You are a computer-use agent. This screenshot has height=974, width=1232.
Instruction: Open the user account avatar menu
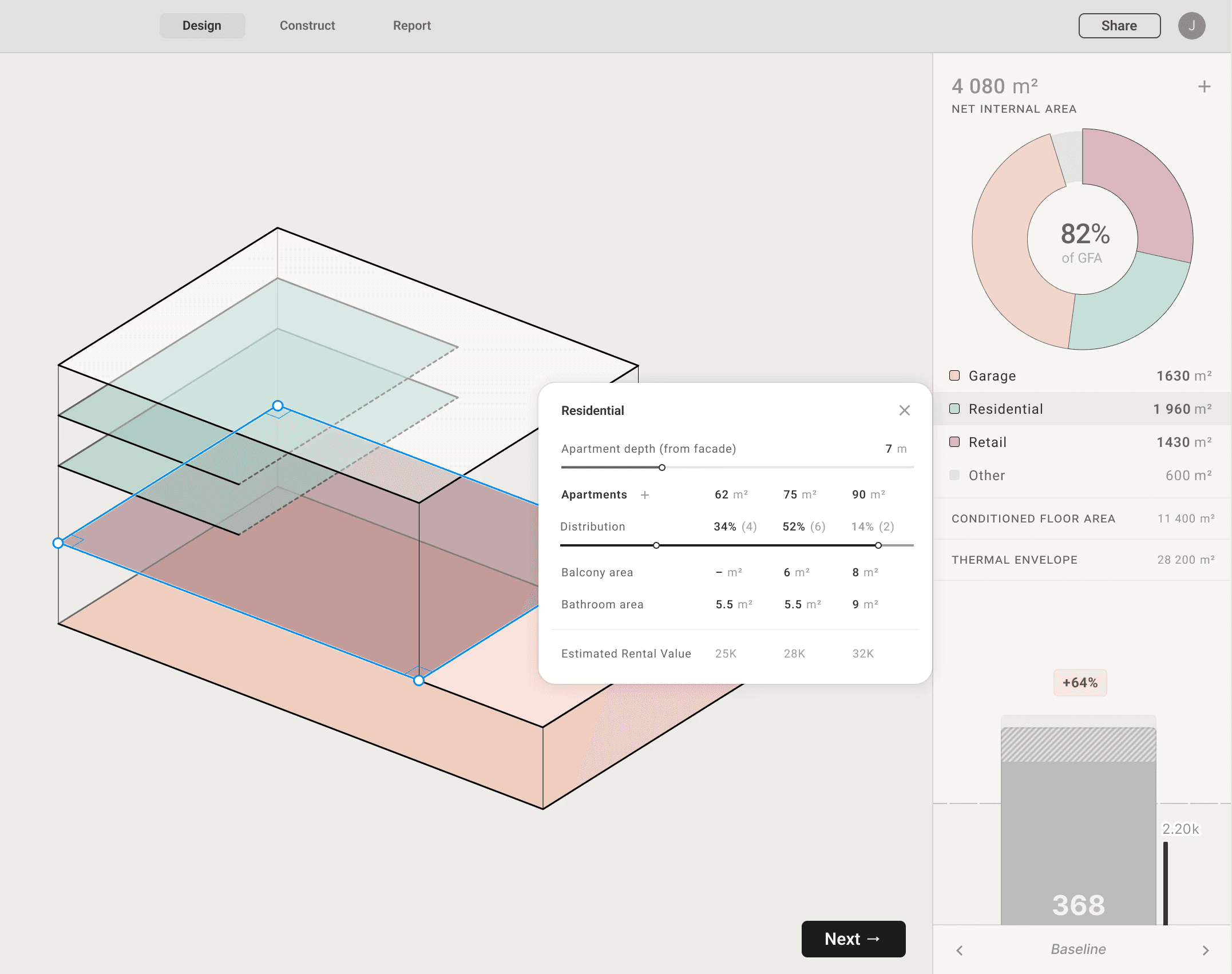(1193, 25)
